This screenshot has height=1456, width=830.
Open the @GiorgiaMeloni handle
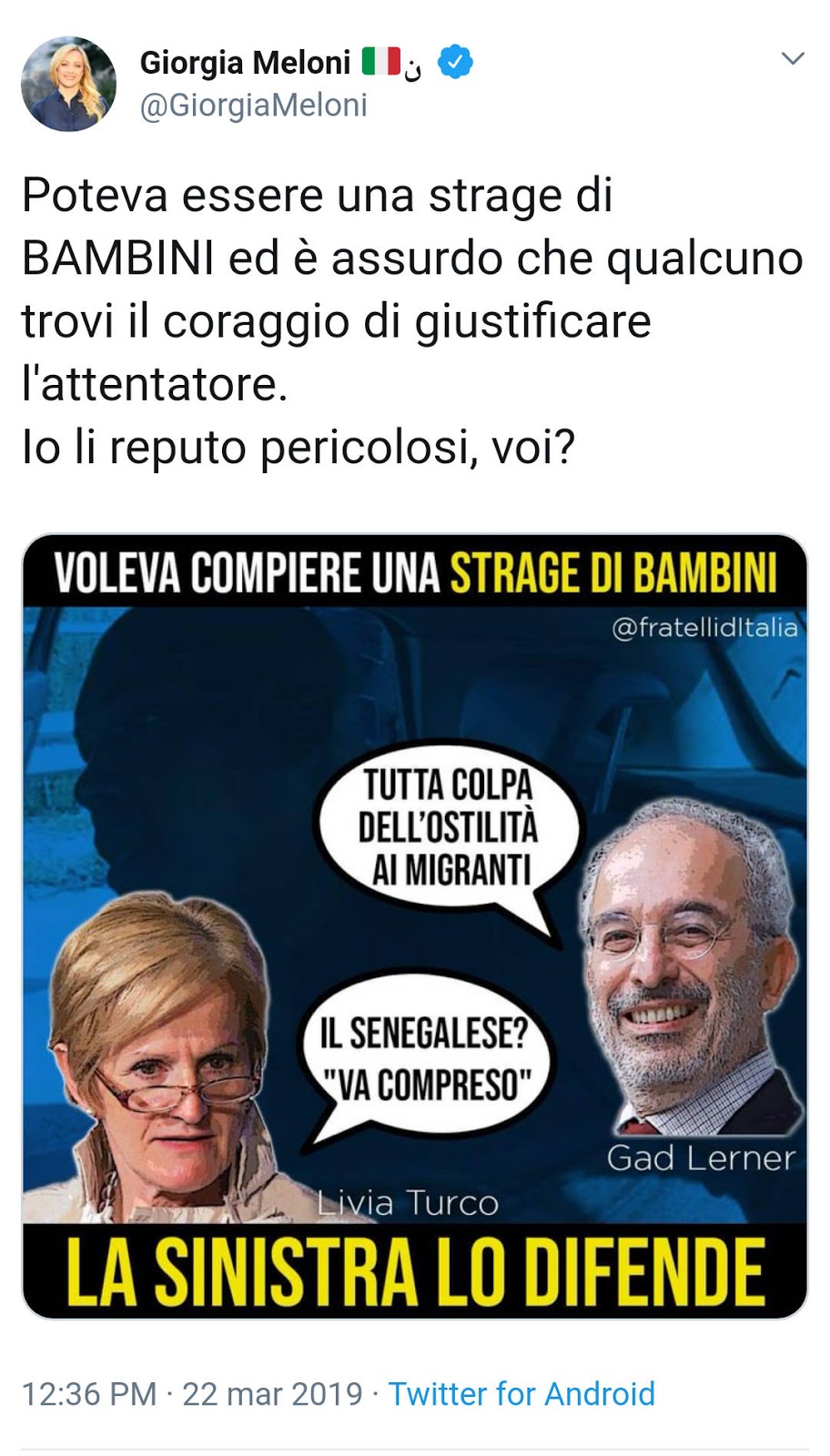tap(253, 106)
